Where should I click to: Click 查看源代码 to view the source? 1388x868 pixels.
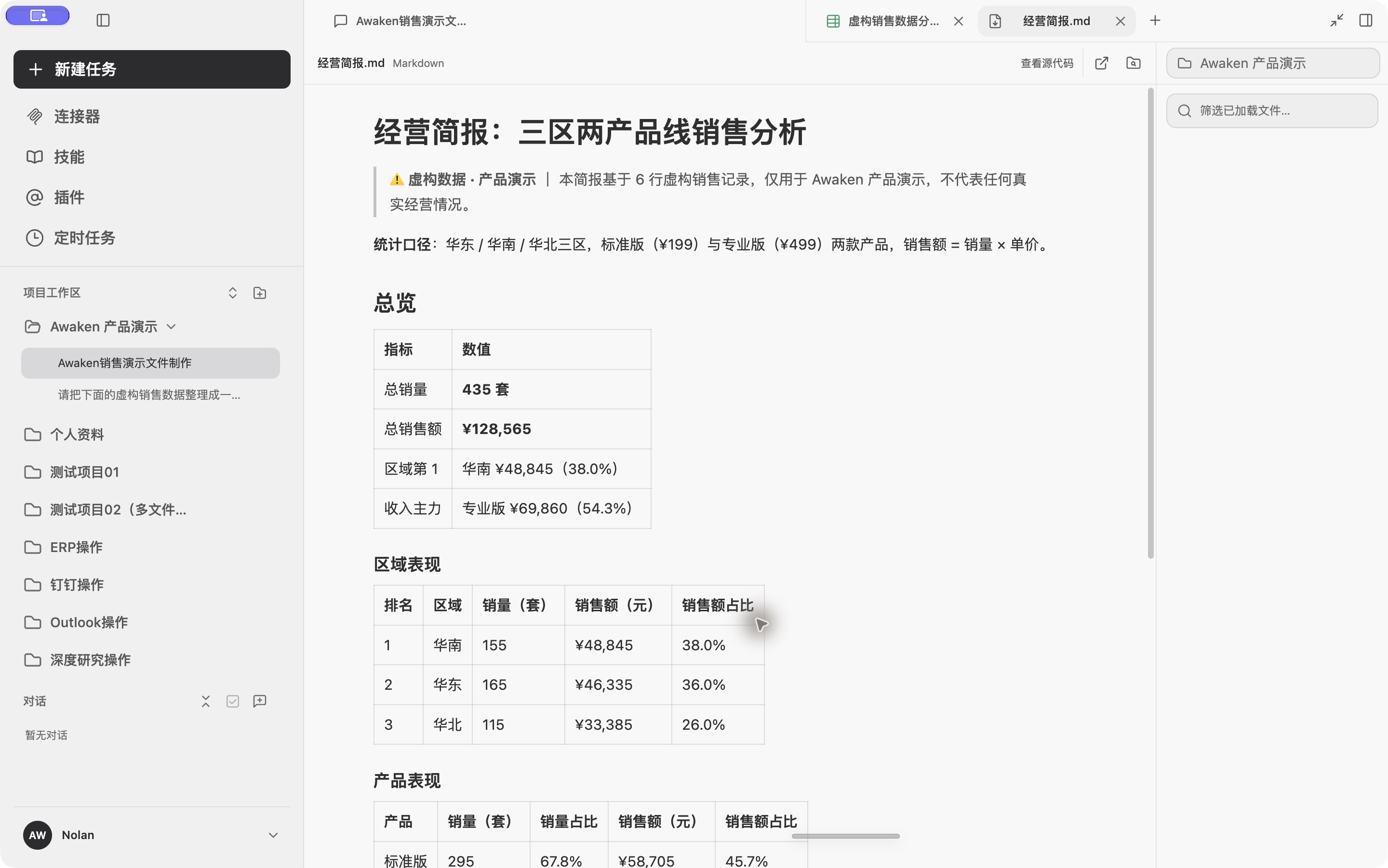tap(1047, 63)
